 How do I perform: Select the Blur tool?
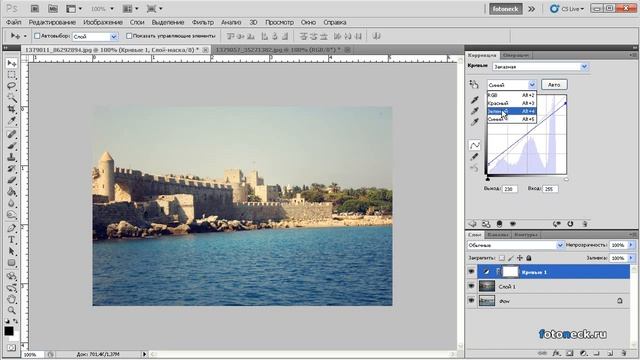point(11,203)
